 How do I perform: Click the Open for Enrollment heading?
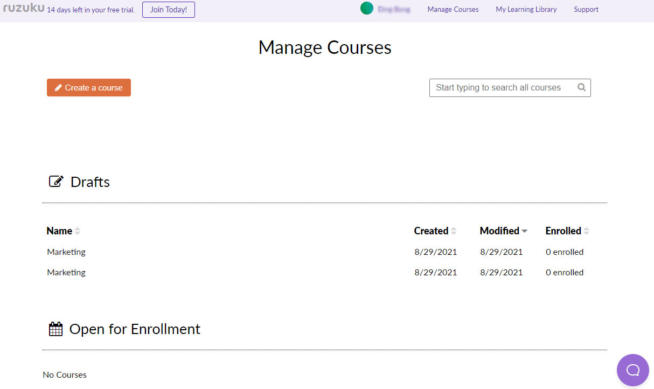pyautogui.click(x=135, y=329)
